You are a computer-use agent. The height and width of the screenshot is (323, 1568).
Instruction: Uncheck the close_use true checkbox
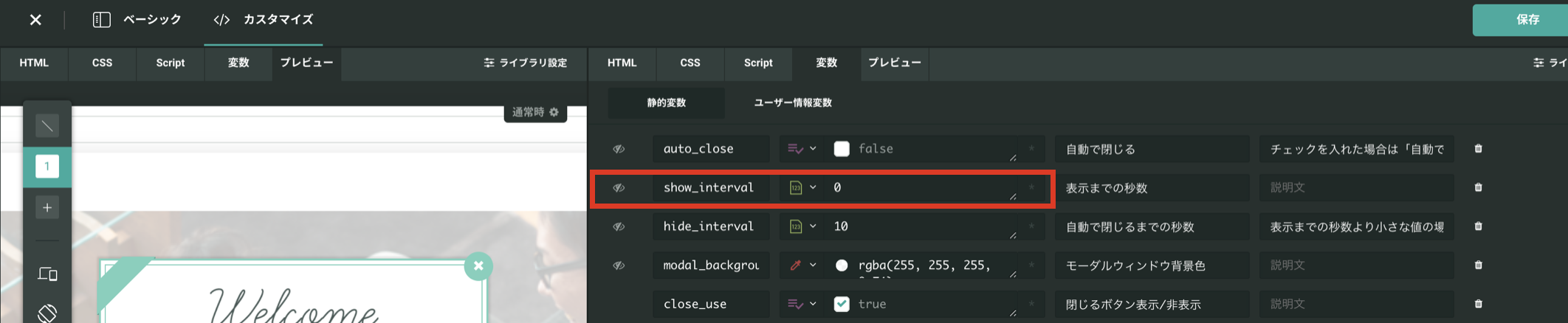pyautogui.click(x=842, y=304)
